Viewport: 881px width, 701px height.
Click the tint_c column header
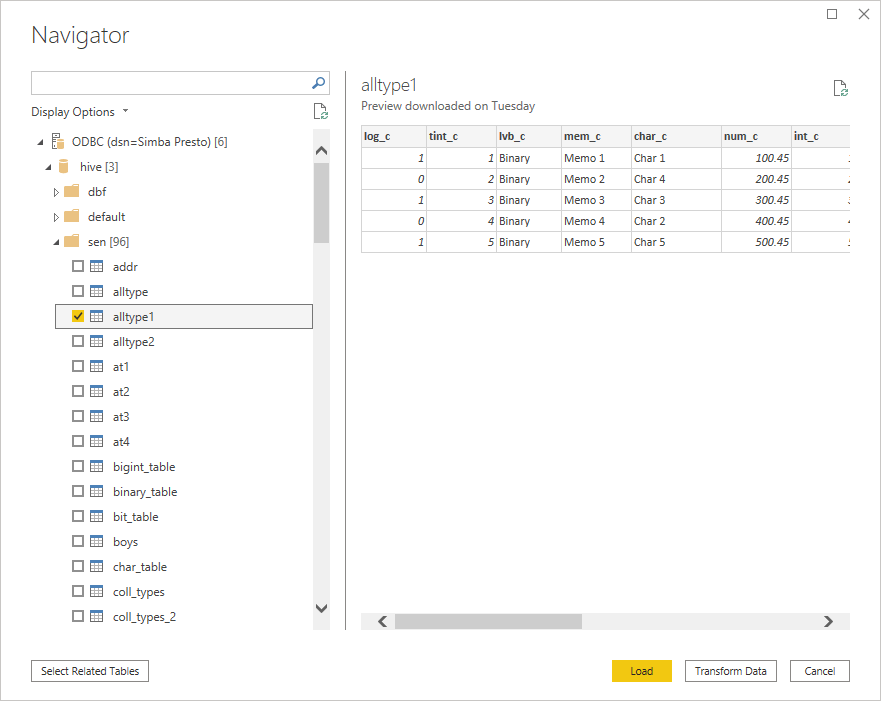point(461,136)
